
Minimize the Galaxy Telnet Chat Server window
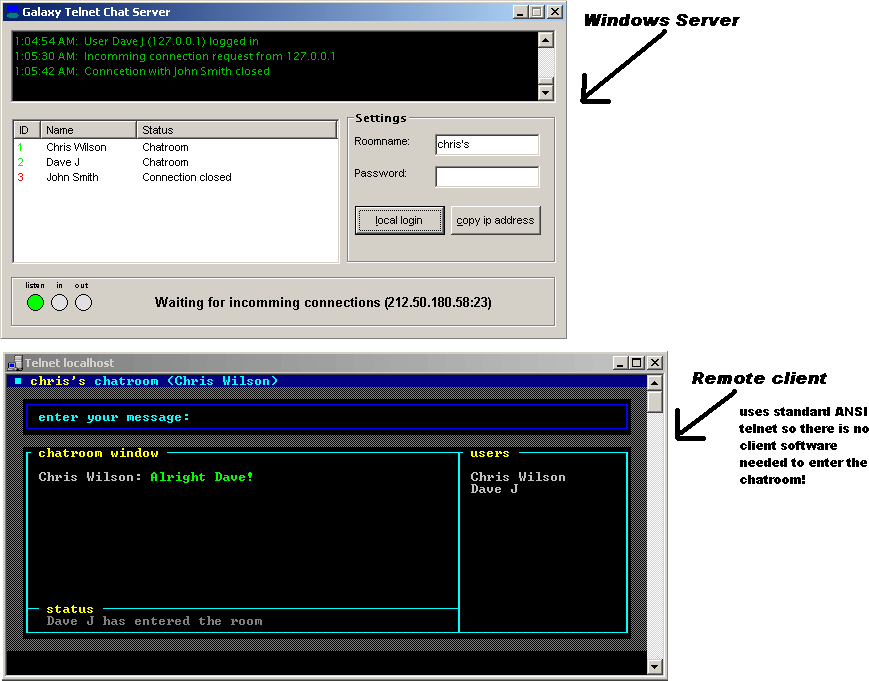pos(520,12)
